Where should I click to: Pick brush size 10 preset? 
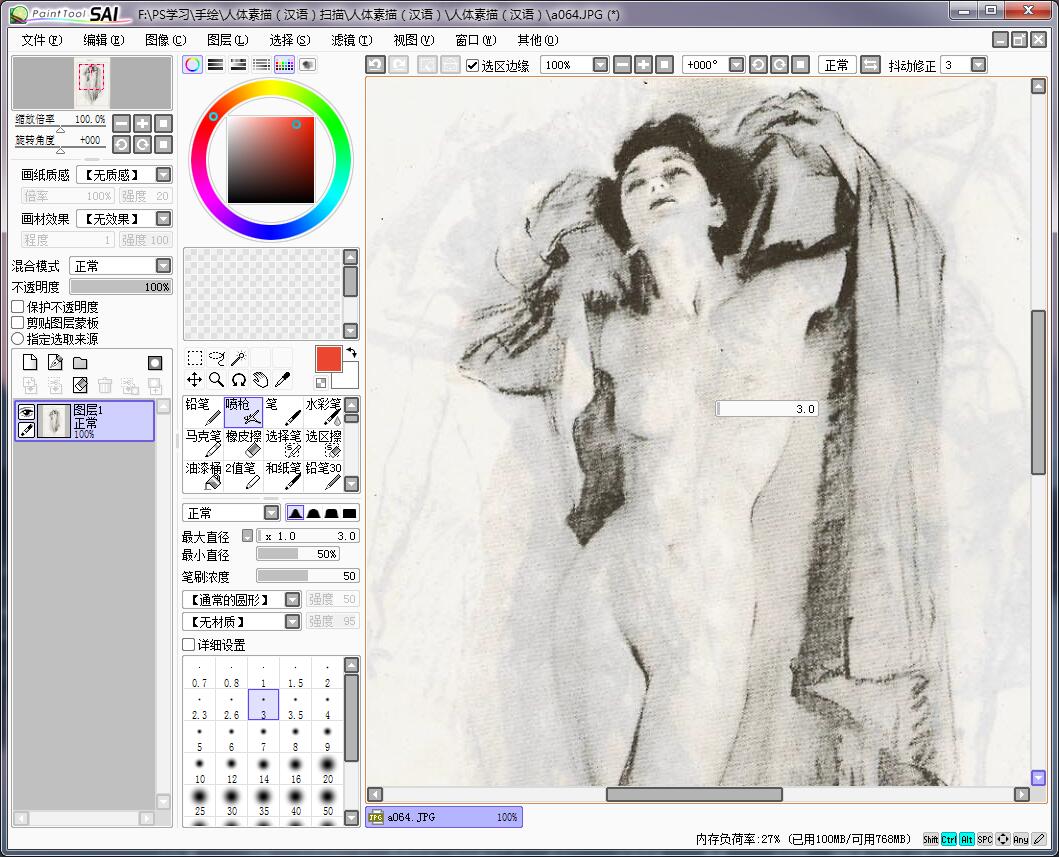pos(200,769)
